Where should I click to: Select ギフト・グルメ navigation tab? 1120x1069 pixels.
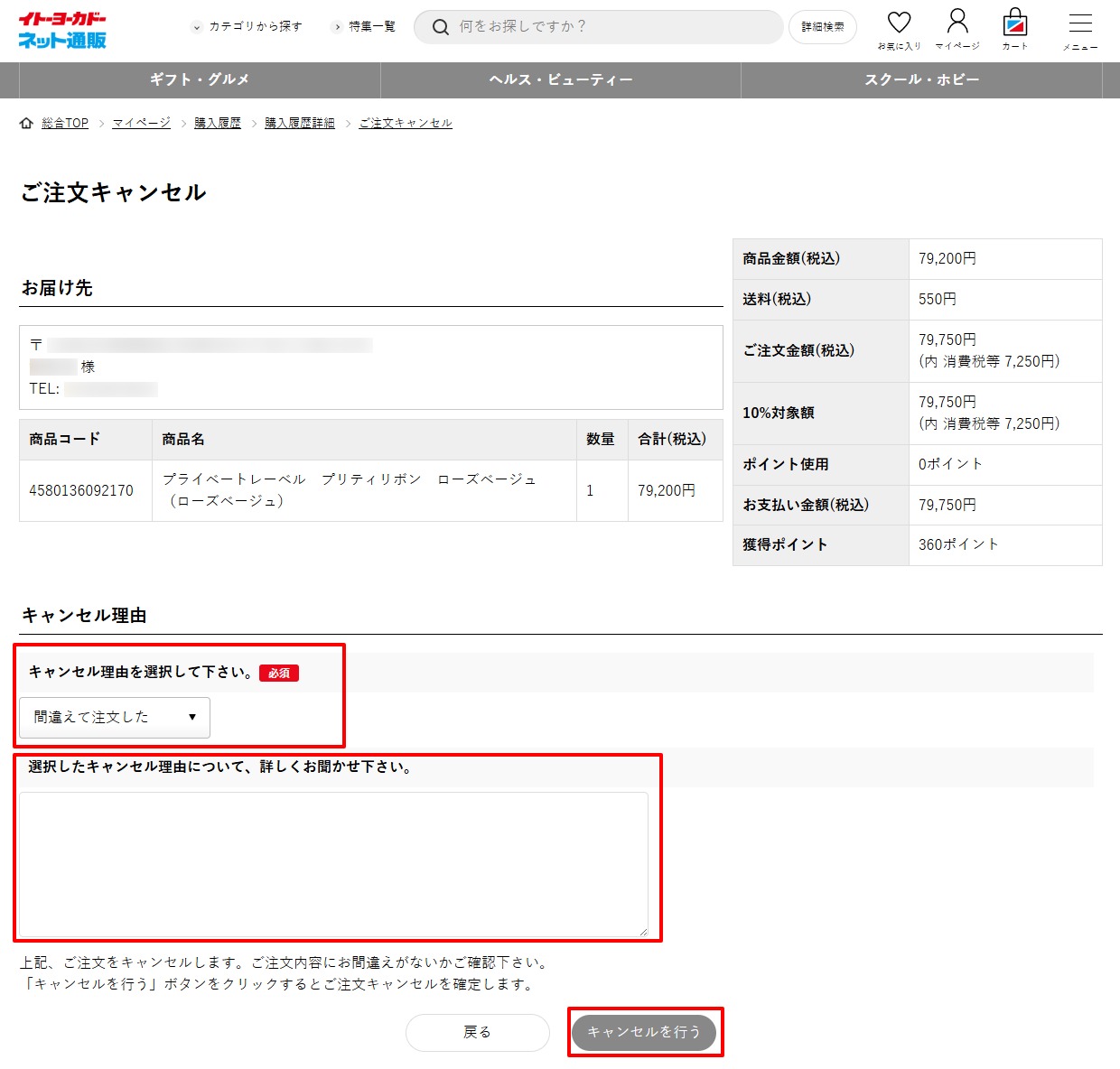pos(200,79)
